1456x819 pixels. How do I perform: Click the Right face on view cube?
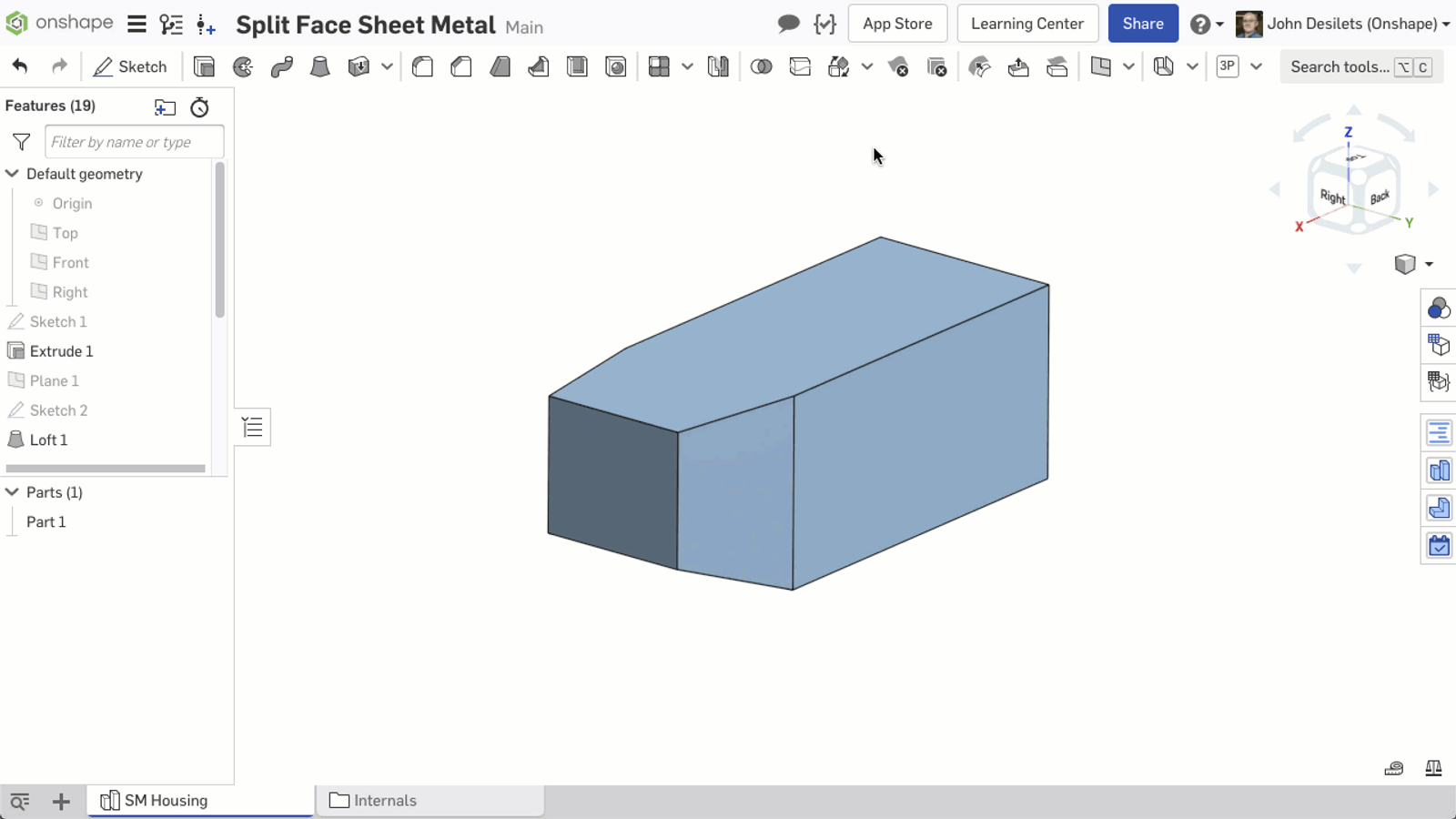pyautogui.click(x=1332, y=197)
